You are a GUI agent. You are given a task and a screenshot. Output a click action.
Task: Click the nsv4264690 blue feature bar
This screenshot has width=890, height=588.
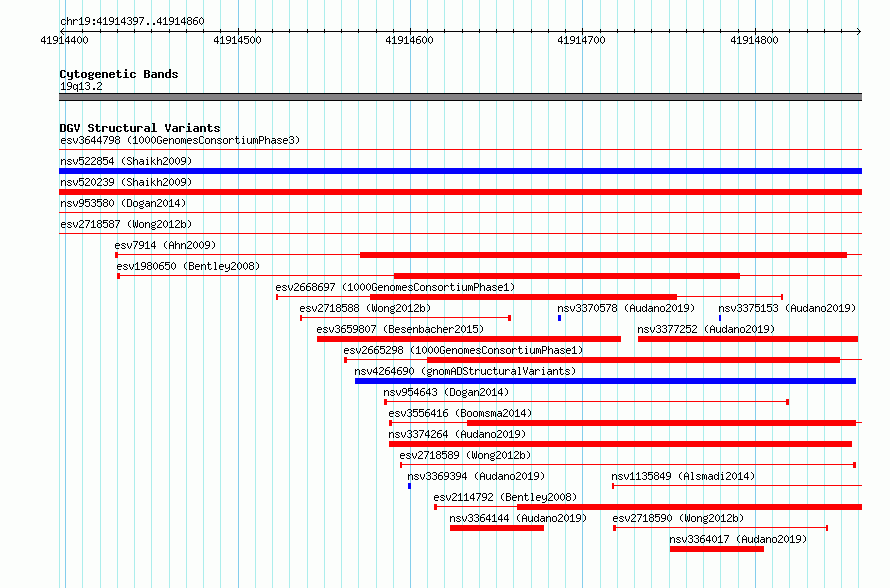(x=605, y=381)
